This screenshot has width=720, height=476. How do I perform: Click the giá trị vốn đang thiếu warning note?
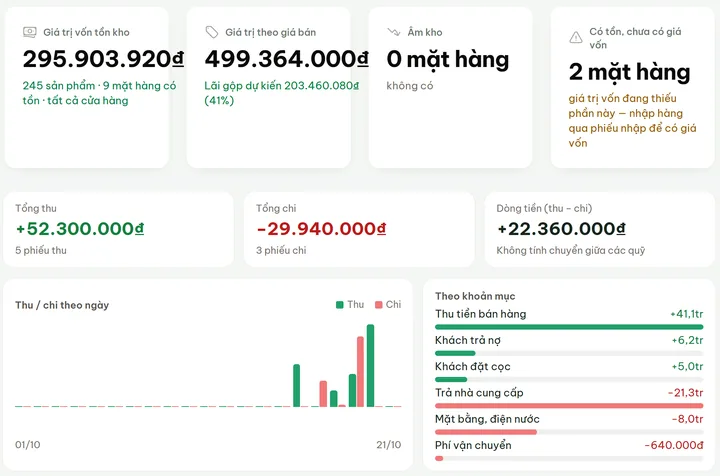[632, 121]
